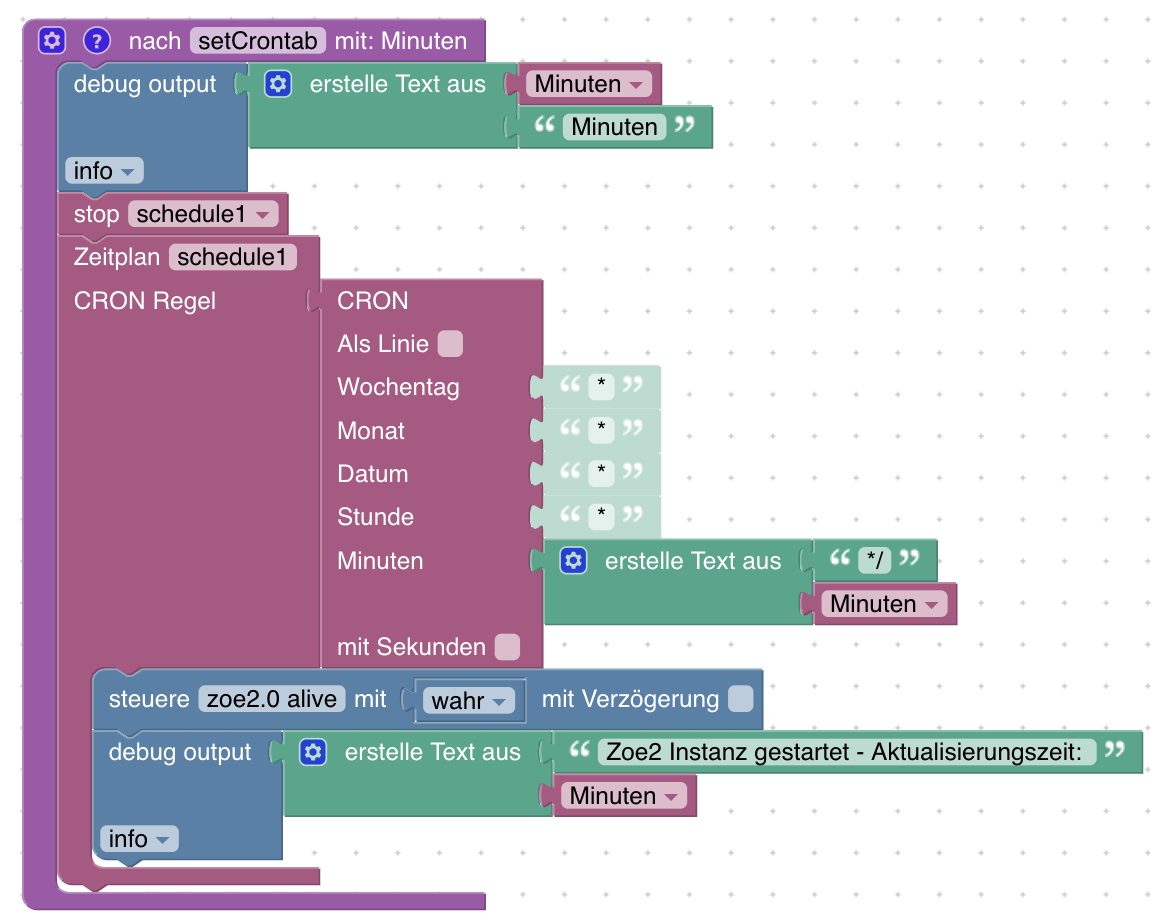Open gear on first erstelle Text aus block

click(x=278, y=83)
